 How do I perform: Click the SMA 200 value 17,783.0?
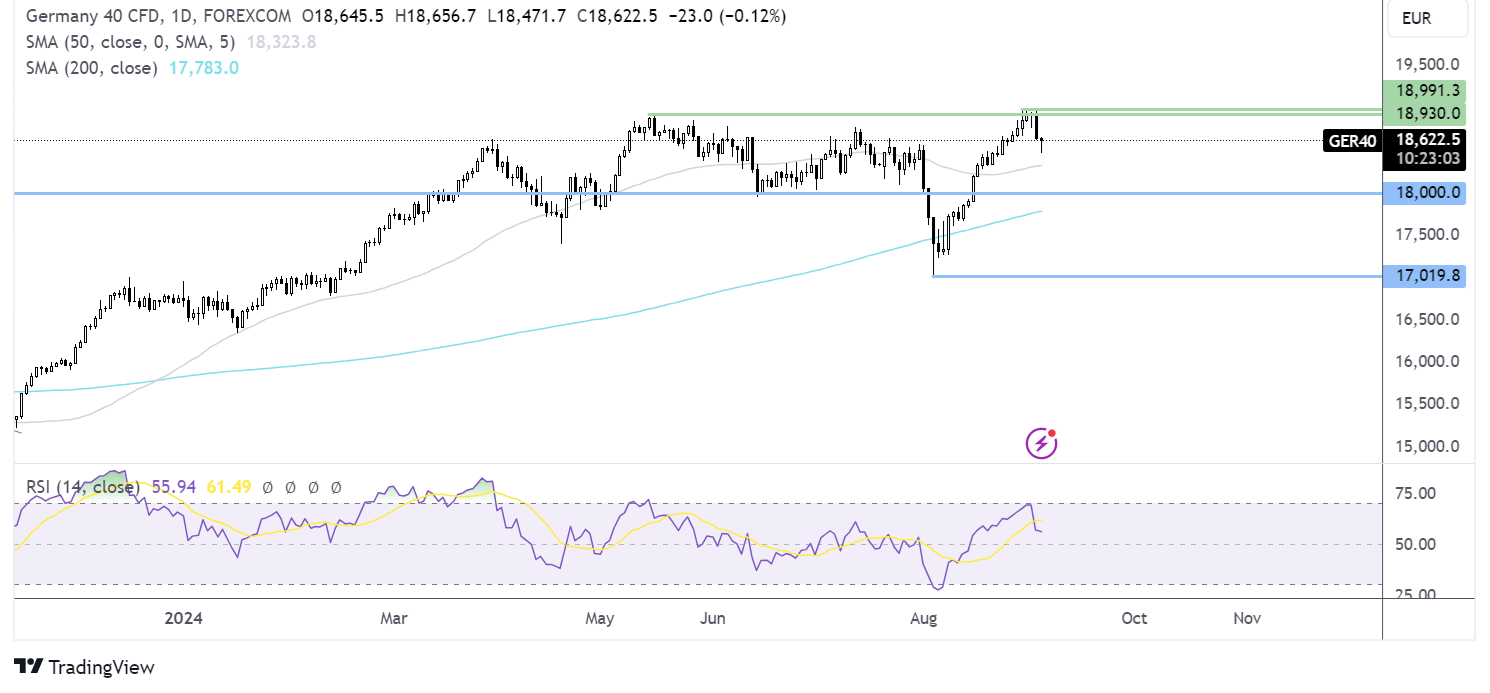pos(204,68)
